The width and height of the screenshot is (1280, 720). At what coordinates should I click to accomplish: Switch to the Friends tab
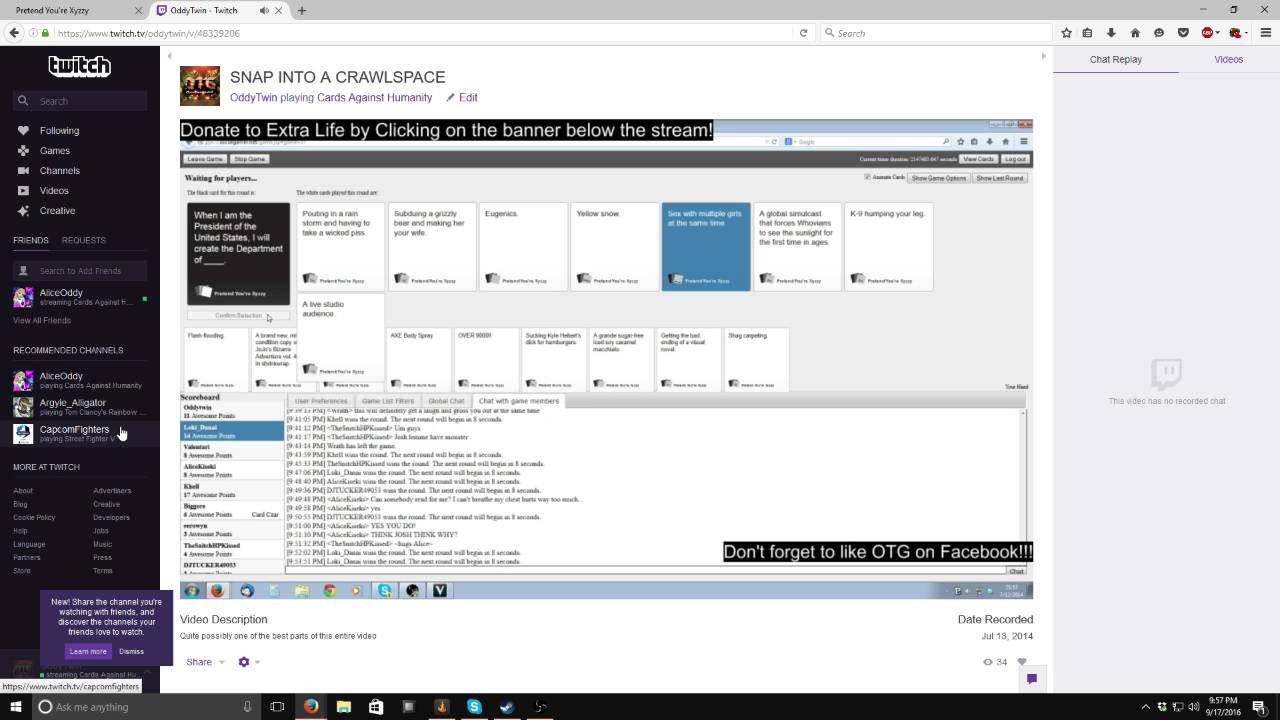click(30, 240)
